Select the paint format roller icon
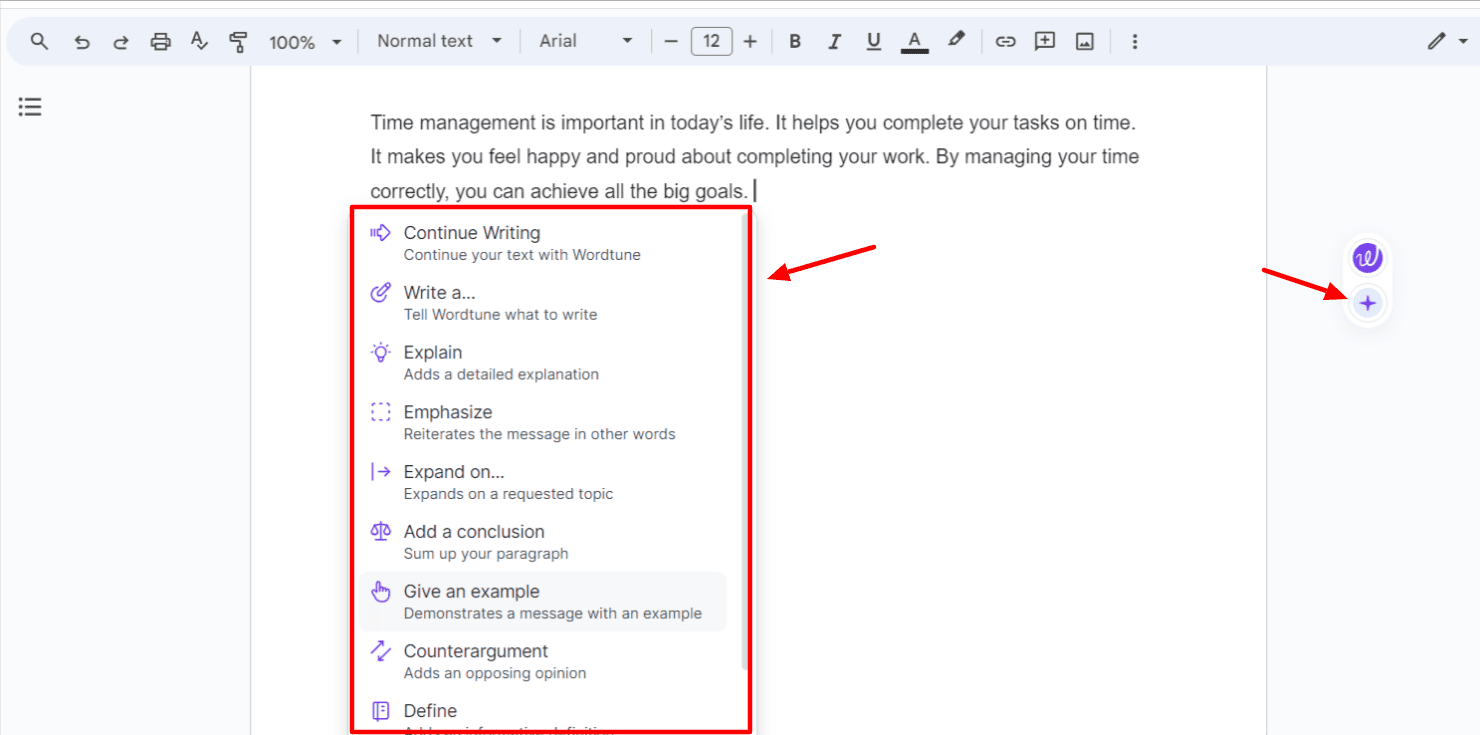 238,42
